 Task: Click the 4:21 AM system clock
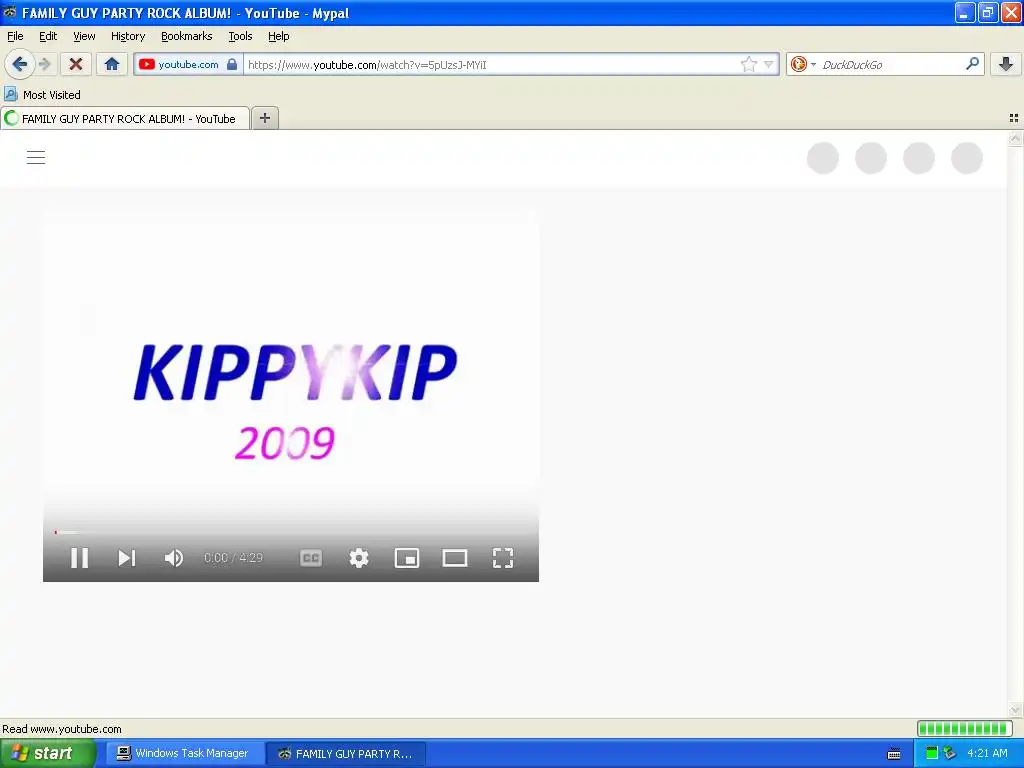[x=987, y=753]
